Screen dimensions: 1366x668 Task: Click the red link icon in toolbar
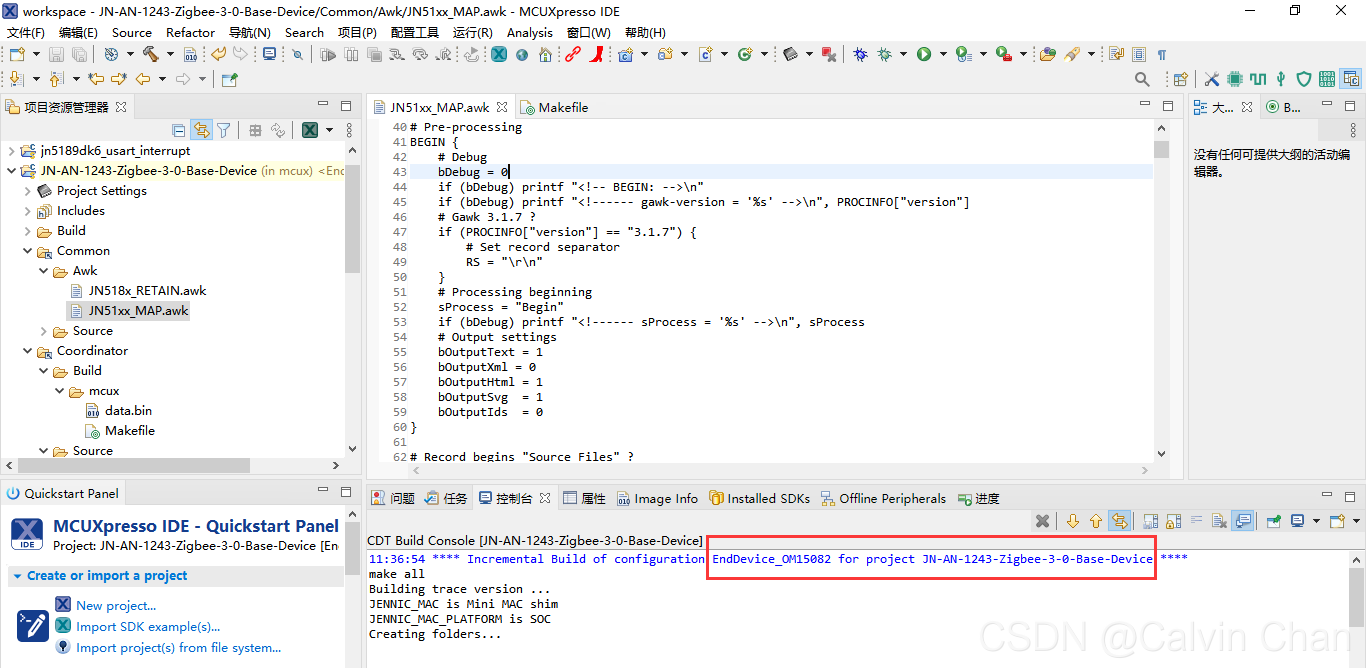click(x=572, y=54)
